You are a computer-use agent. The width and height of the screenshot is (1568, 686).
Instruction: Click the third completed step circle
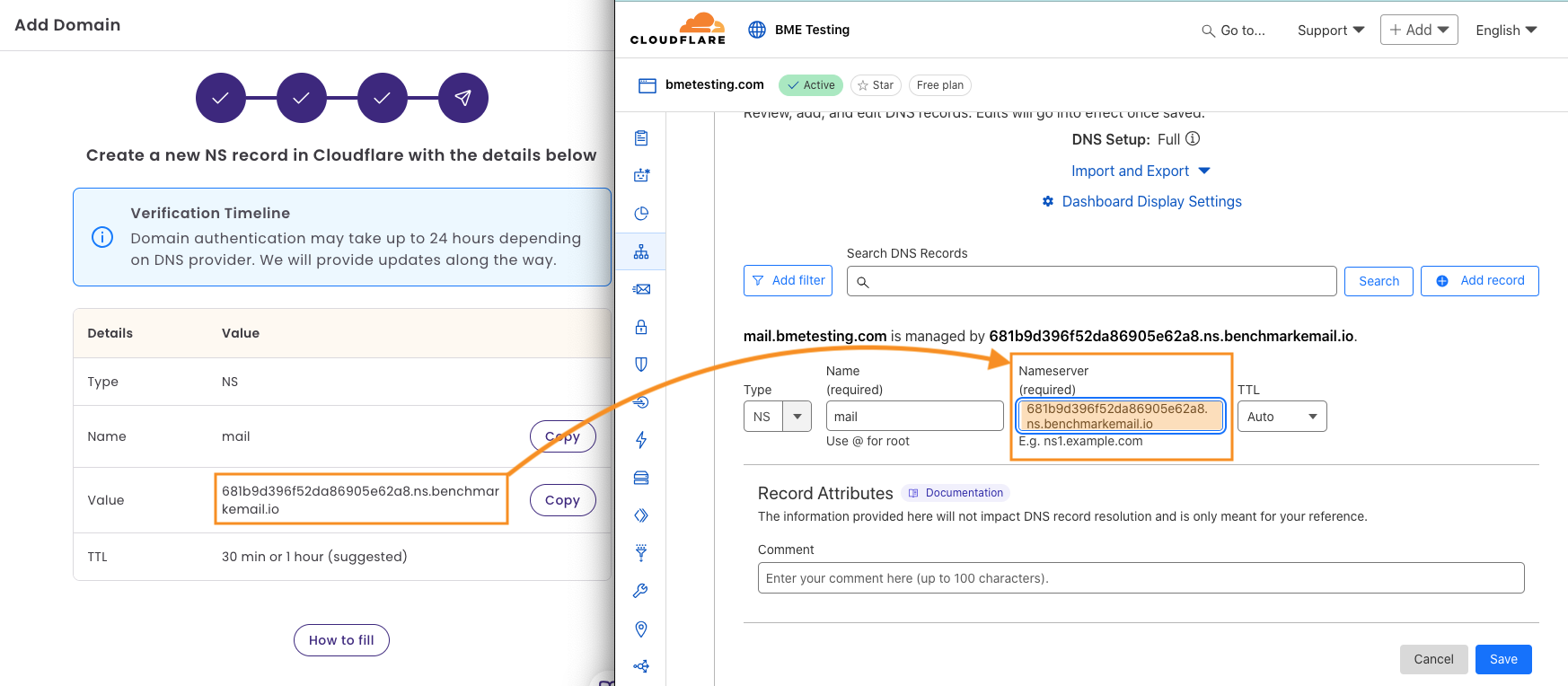click(383, 98)
